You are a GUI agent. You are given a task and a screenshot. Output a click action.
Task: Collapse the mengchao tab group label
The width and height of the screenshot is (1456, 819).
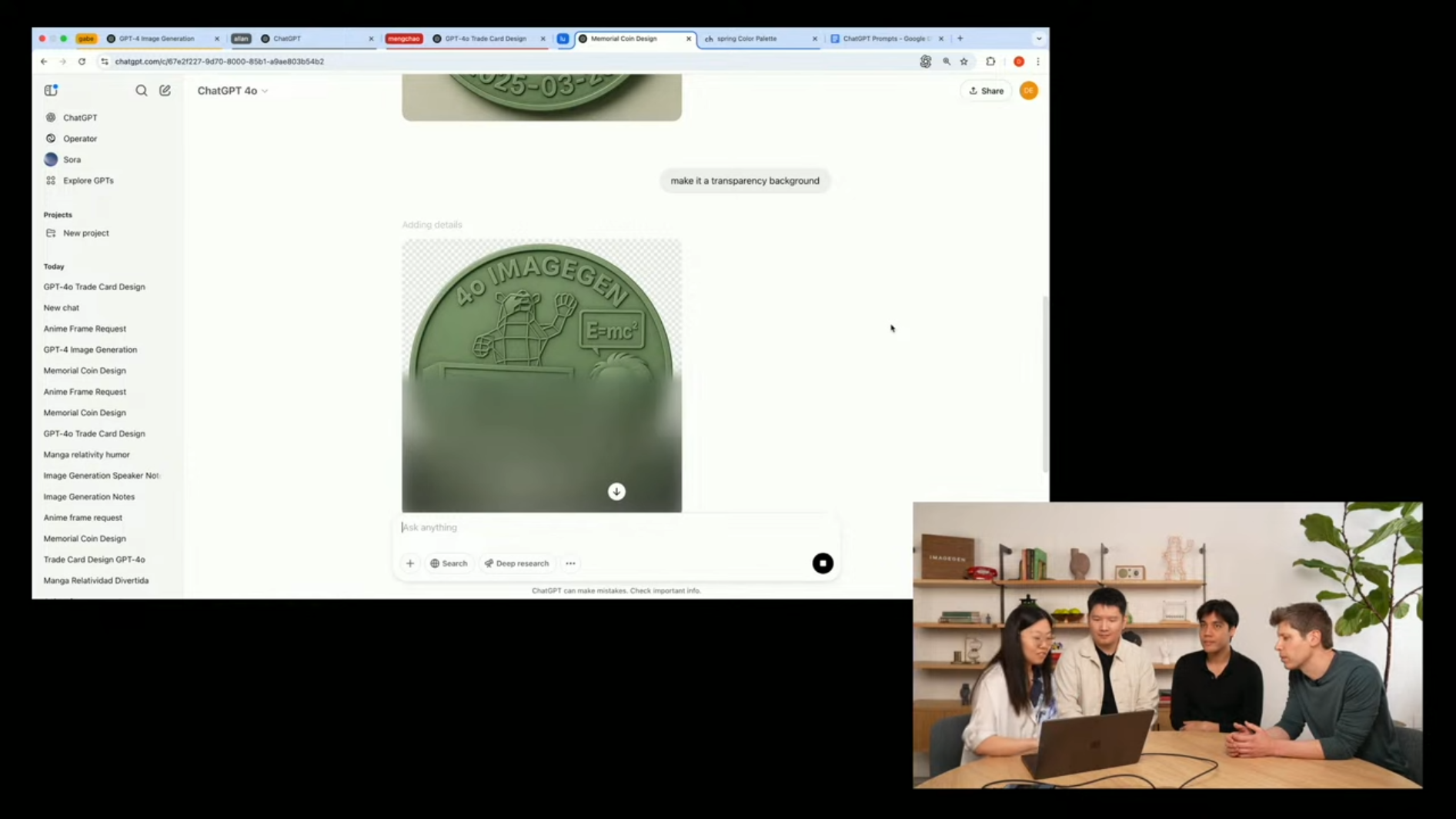404,38
